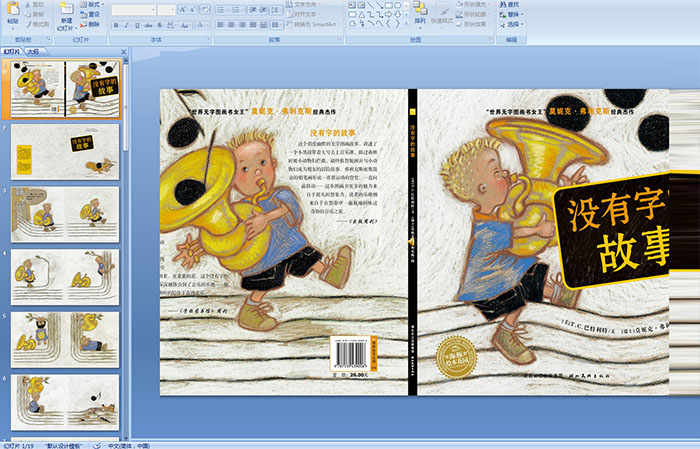Select the Arrow line shape
Viewport: 700px width, 449px height.
click(x=379, y=5)
